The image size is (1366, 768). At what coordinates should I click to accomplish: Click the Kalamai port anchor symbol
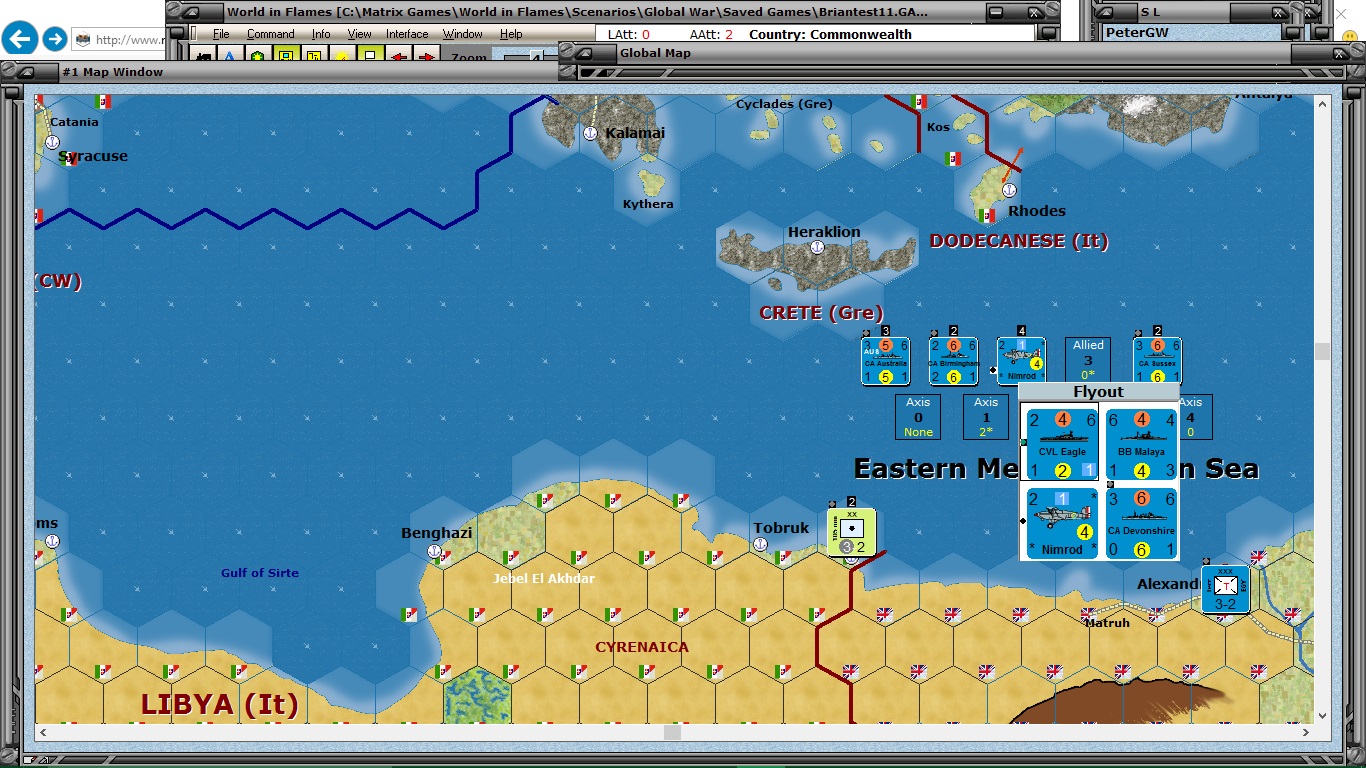(590, 133)
